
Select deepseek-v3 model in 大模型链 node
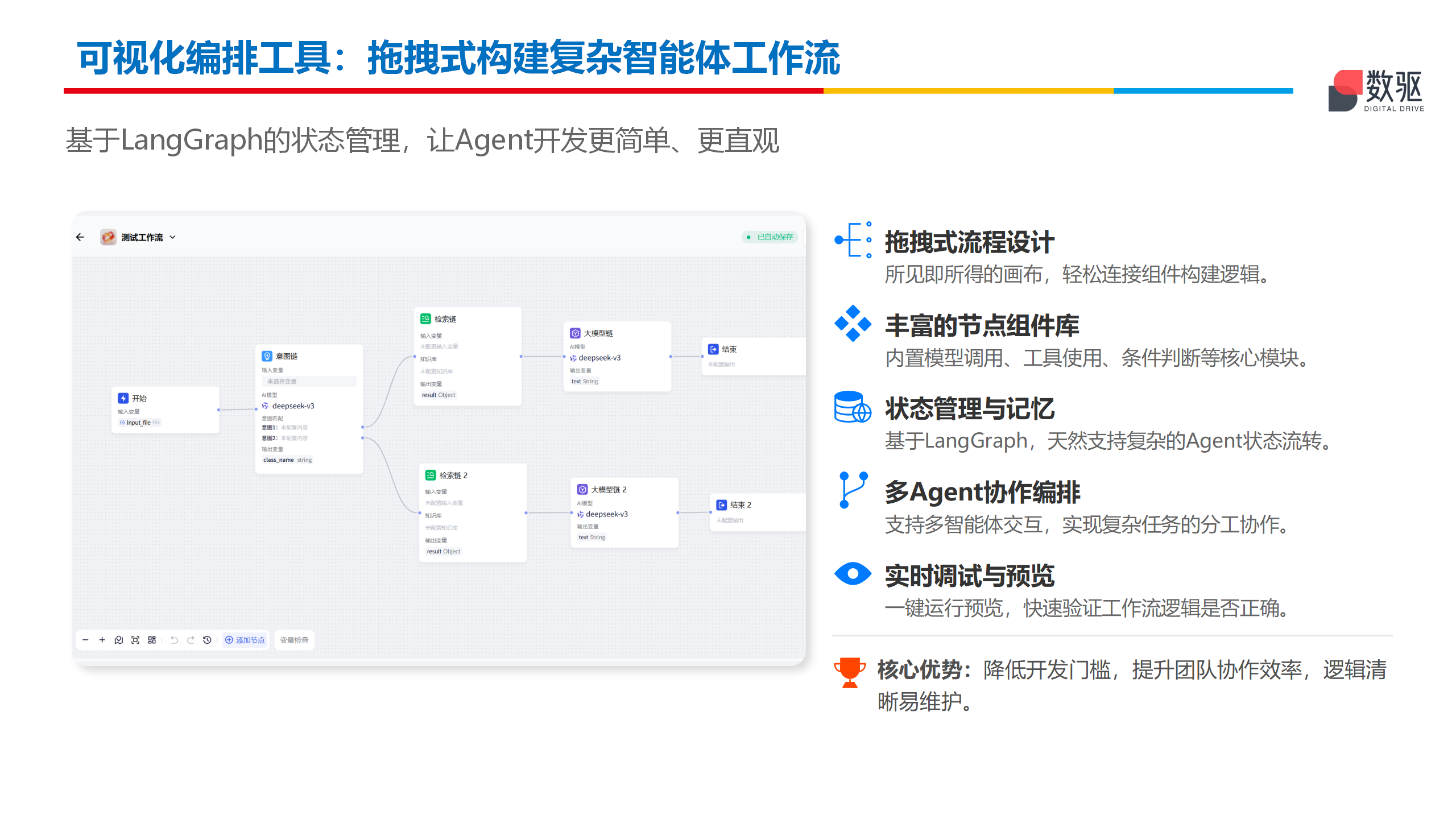point(595,358)
